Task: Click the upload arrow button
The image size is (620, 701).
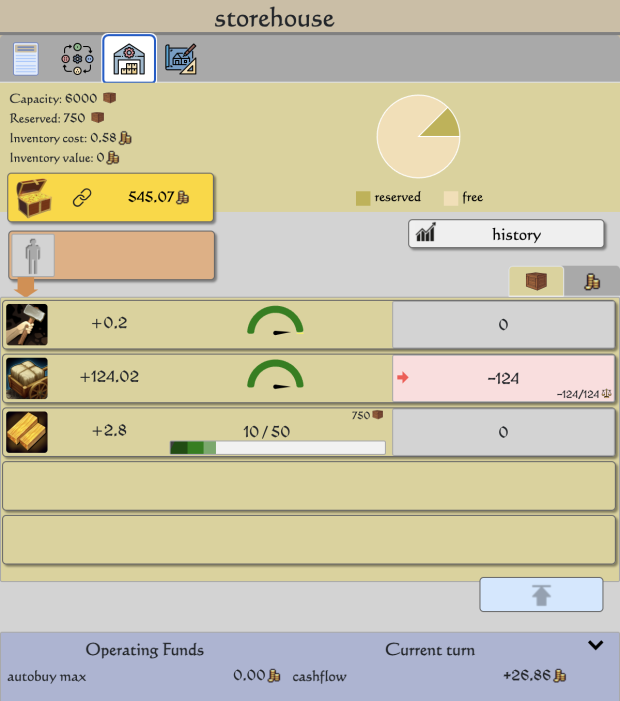Action: click(541, 595)
